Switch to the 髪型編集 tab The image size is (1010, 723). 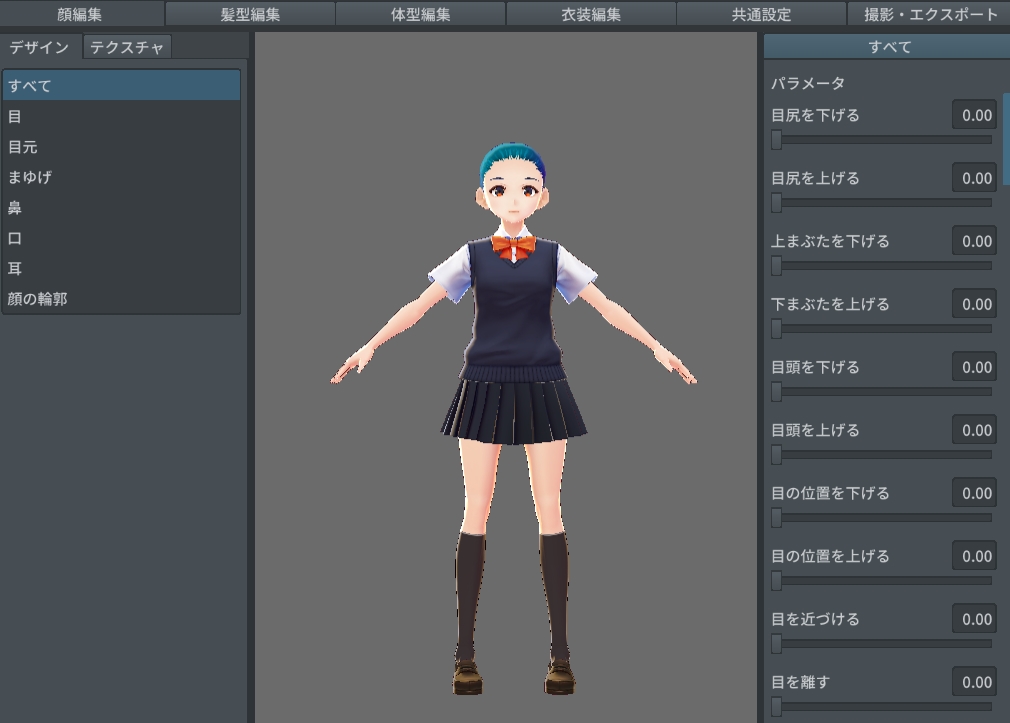coord(250,14)
